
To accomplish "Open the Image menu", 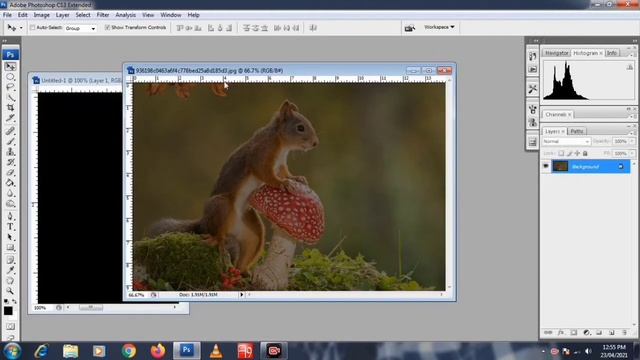I will pyautogui.click(x=41, y=15).
